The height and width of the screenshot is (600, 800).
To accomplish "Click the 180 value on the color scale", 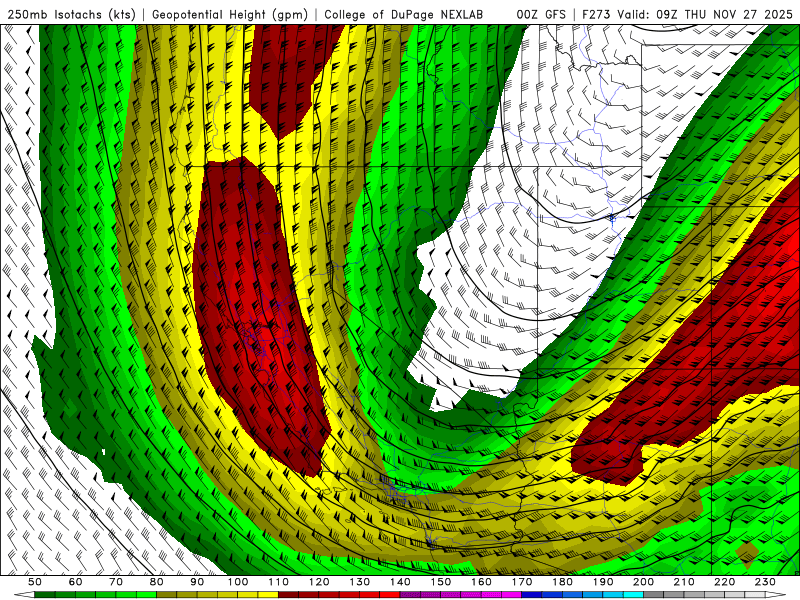I will click(x=562, y=582).
